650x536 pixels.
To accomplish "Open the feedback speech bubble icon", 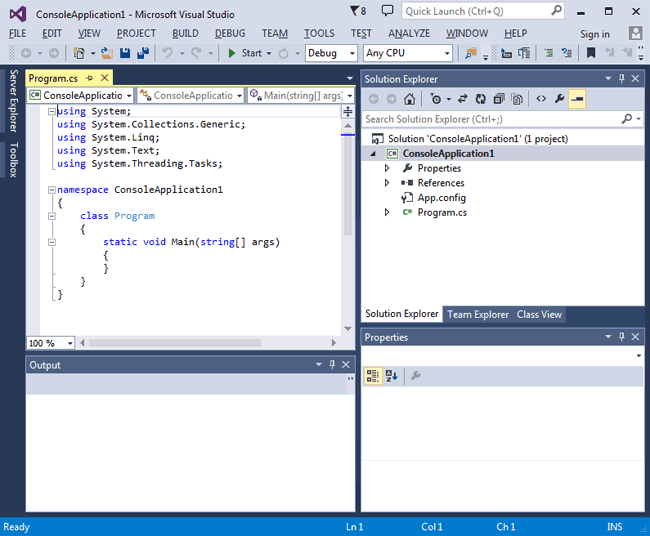I will click(x=387, y=11).
